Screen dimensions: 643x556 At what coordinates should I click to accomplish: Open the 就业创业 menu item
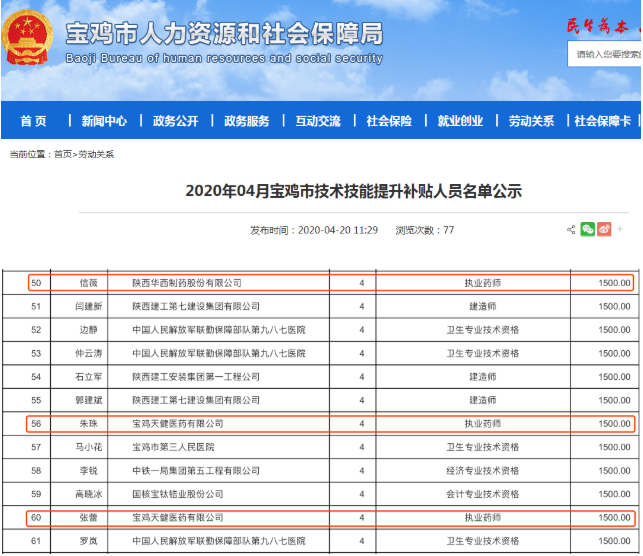[460, 121]
